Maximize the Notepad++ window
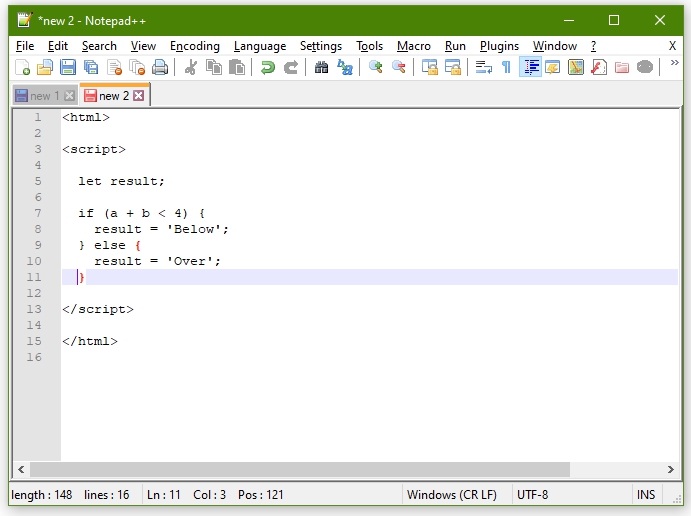 pyautogui.click(x=614, y=20)
